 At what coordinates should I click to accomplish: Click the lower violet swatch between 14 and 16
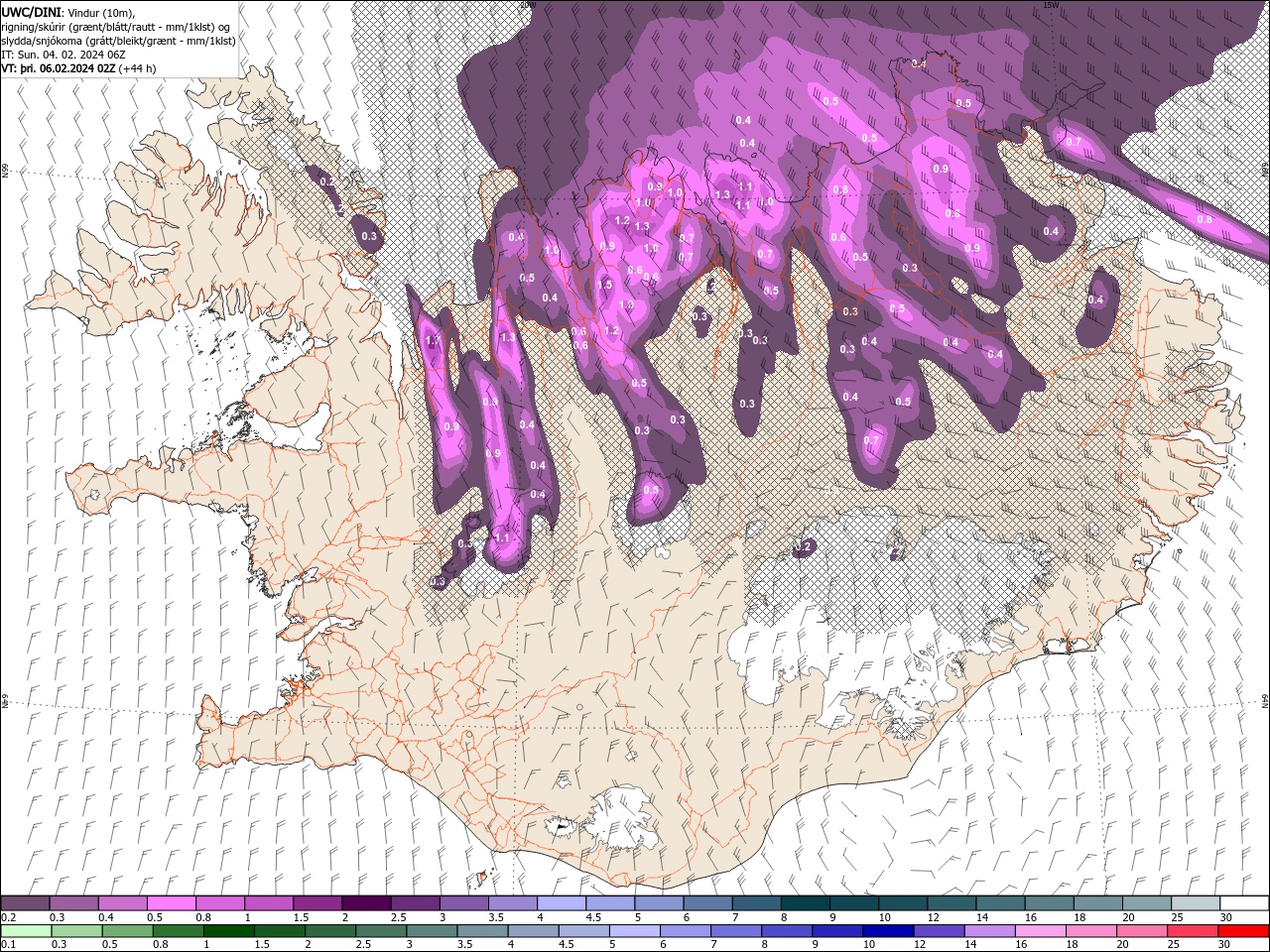point(989,931)
